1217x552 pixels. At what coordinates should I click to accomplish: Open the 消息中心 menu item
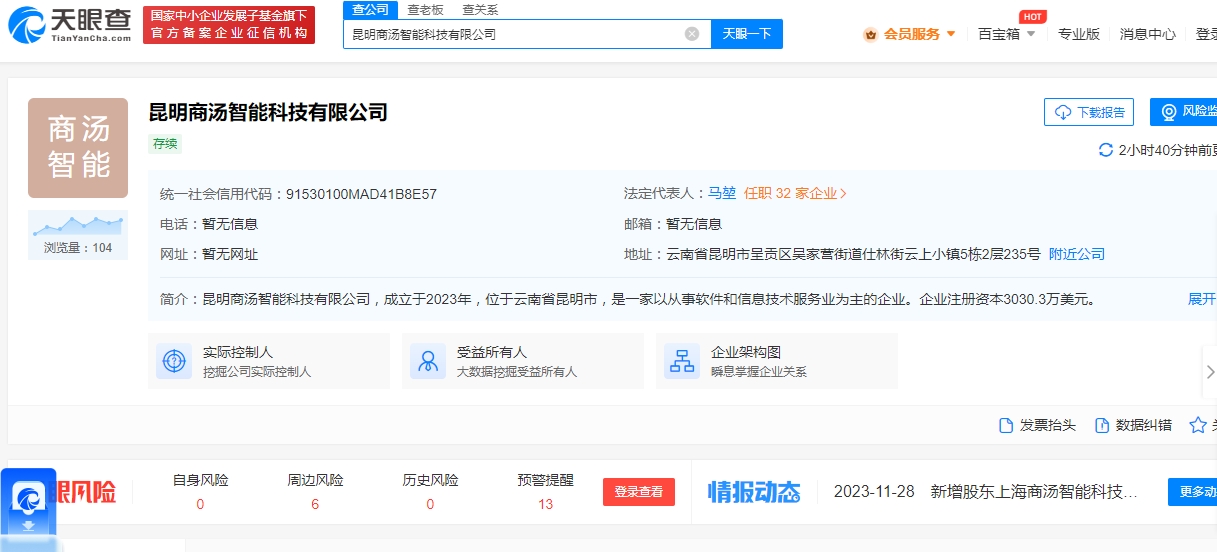(1148, 34)
